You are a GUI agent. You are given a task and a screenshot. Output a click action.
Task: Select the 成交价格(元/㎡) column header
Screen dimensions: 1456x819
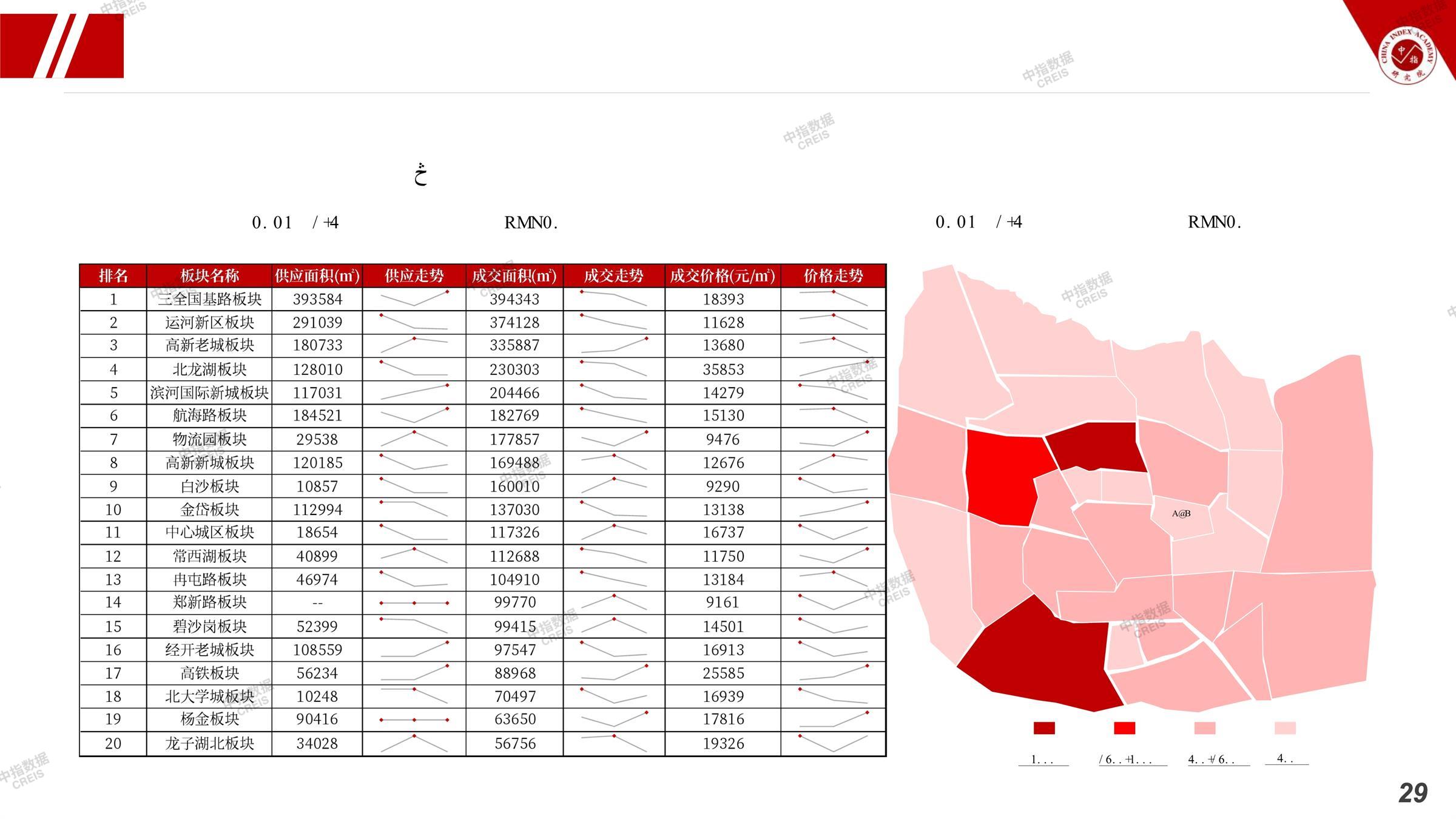(x=723, y=276)
